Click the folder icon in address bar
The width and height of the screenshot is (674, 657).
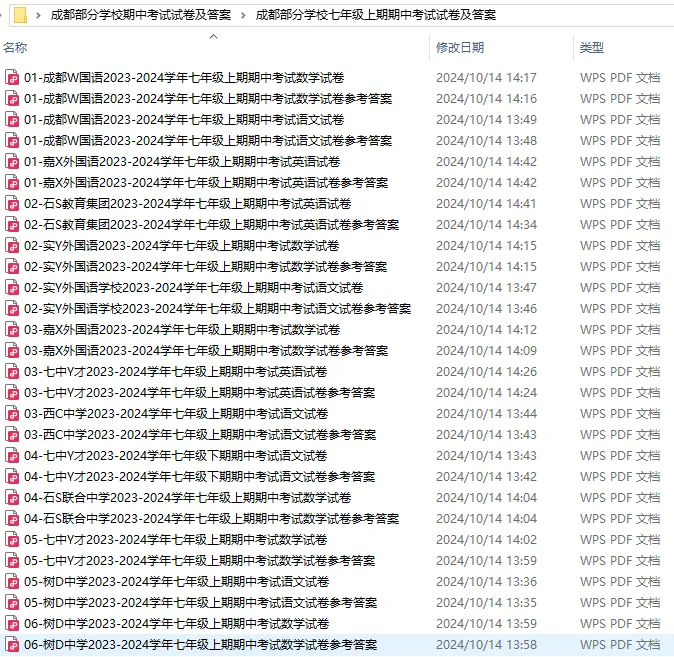pos(20,15)
